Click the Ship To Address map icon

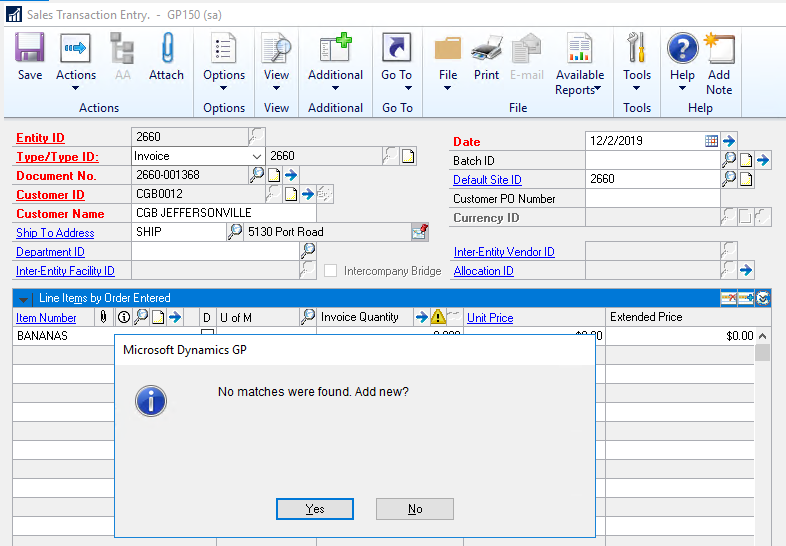(419, 232)
